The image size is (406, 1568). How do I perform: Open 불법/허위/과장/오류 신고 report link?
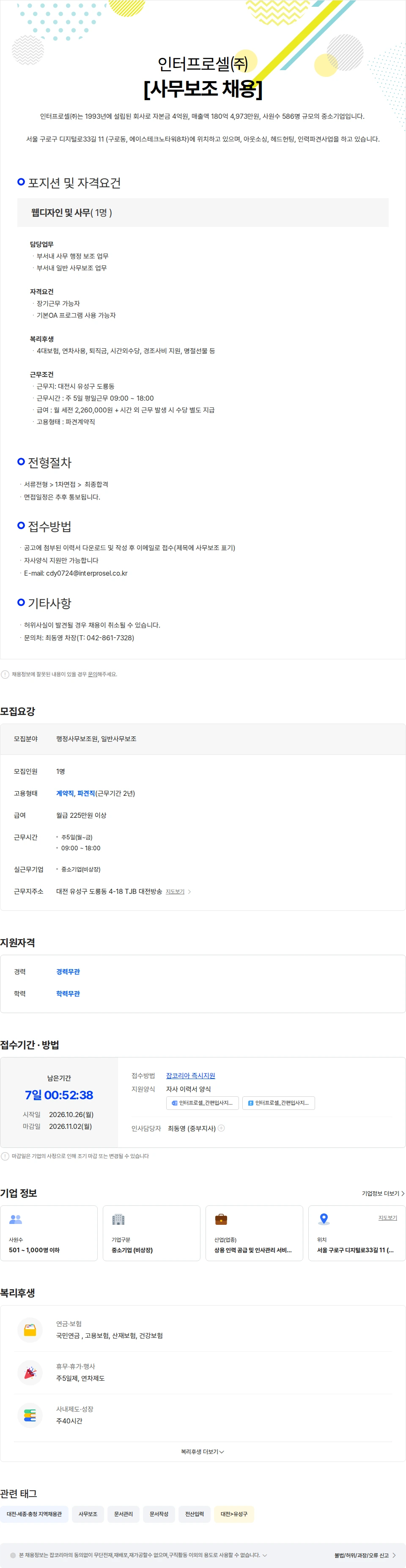click(365, 1555)
